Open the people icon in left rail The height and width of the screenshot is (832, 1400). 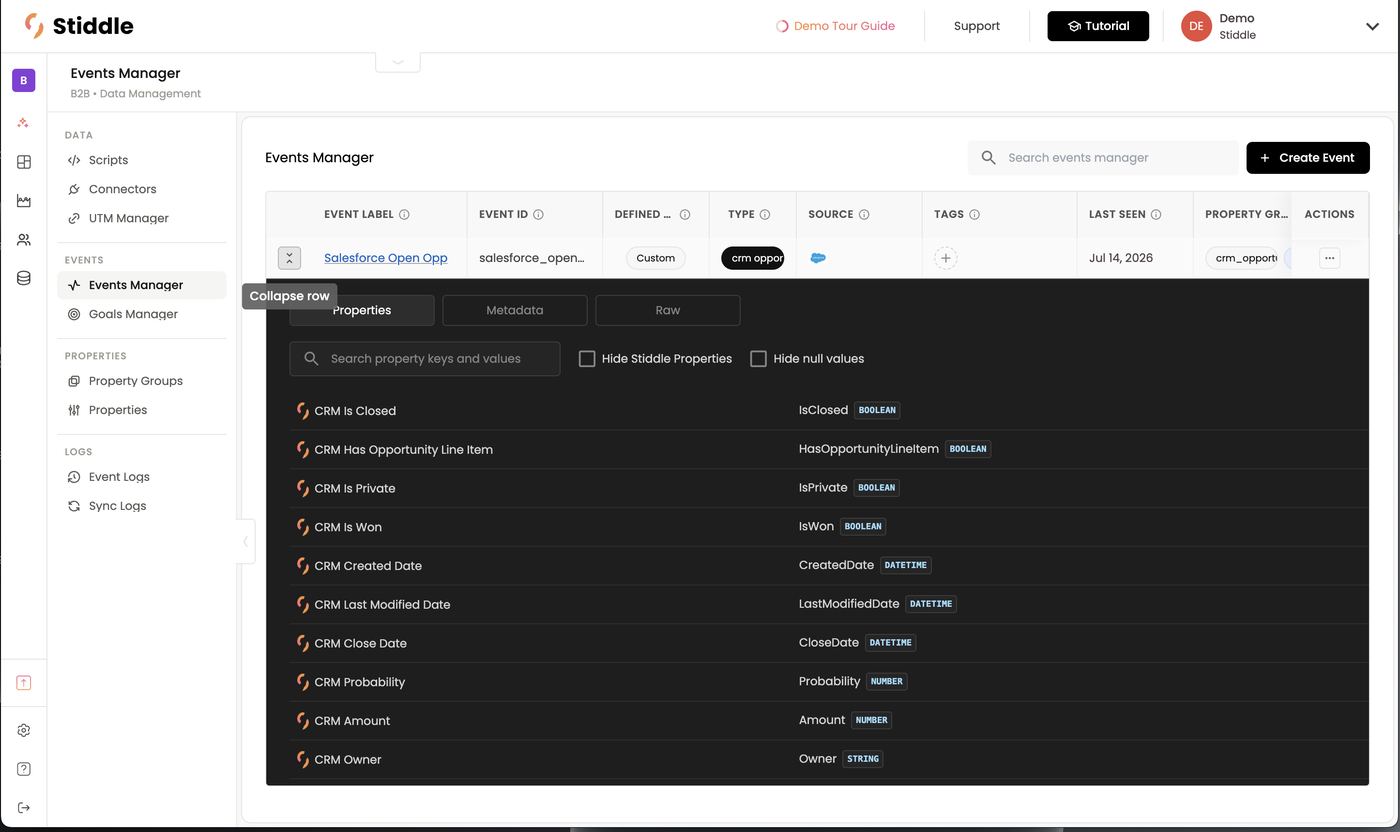tap(24, 240)
